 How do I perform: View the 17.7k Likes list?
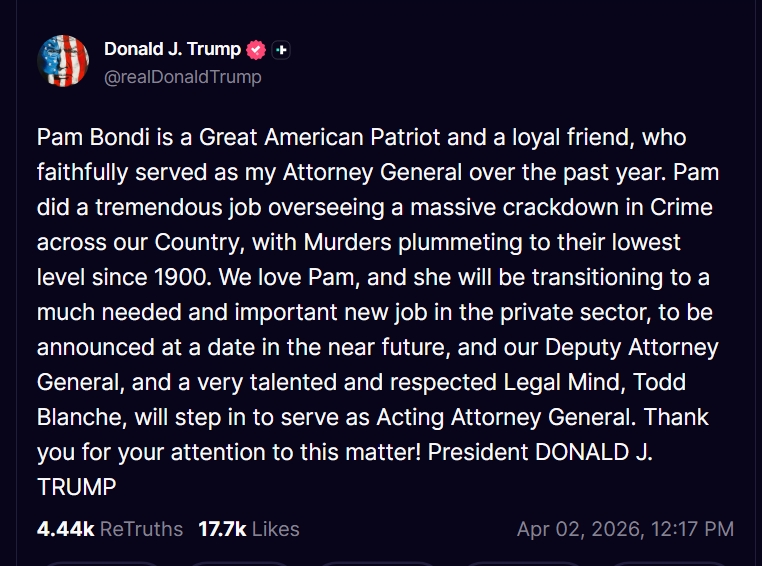pyautogui.click(x=248, y=529)
